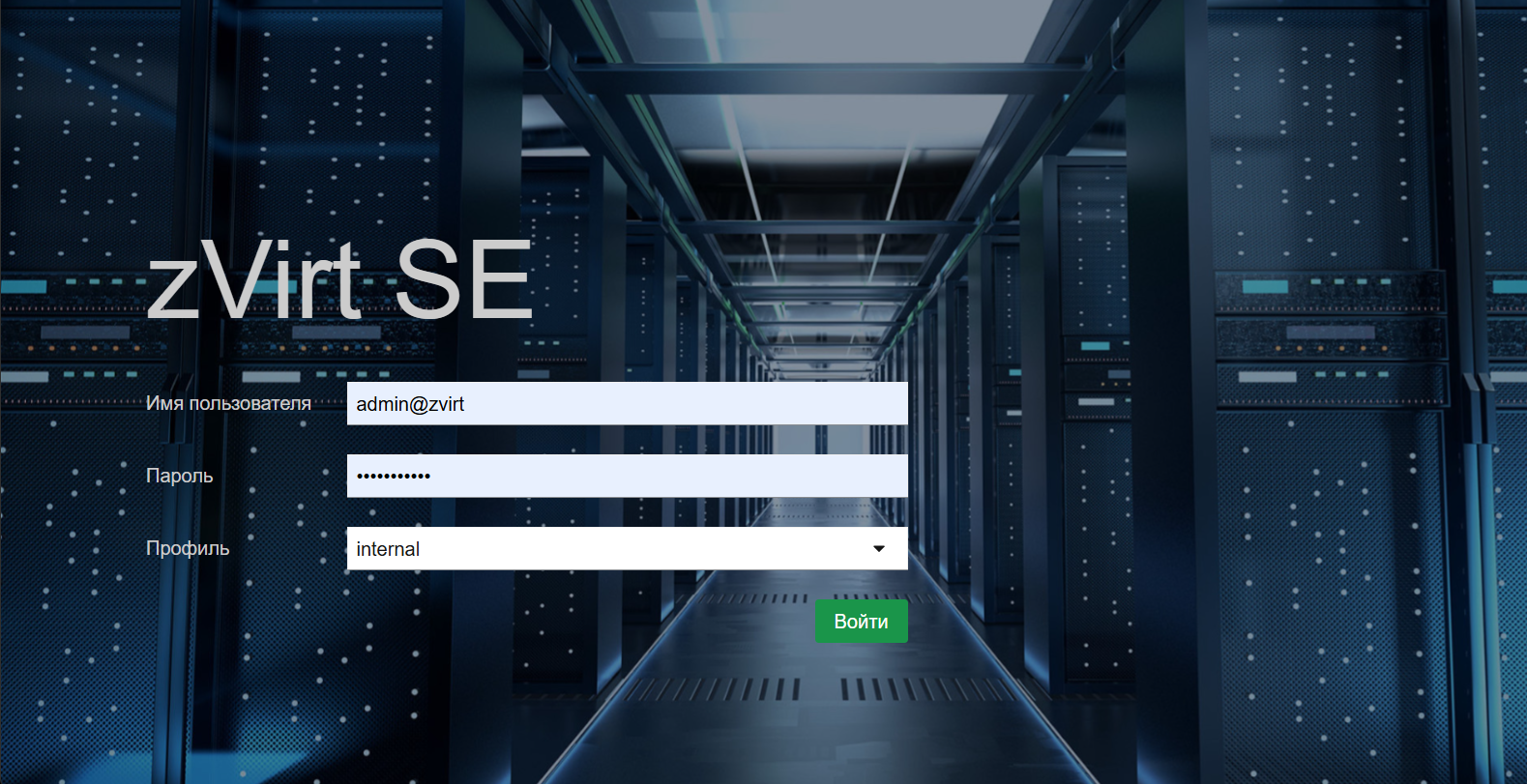Screen dimensions: 1527x784
Task: Click the Профиль label
Action: click(188, 548)
